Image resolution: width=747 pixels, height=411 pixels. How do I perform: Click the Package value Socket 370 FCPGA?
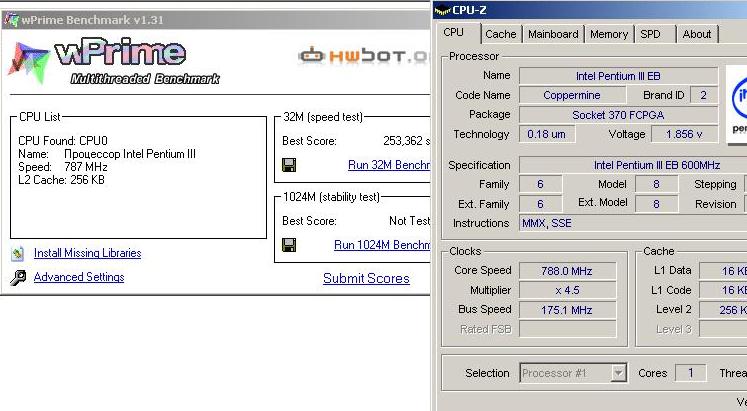618,115
